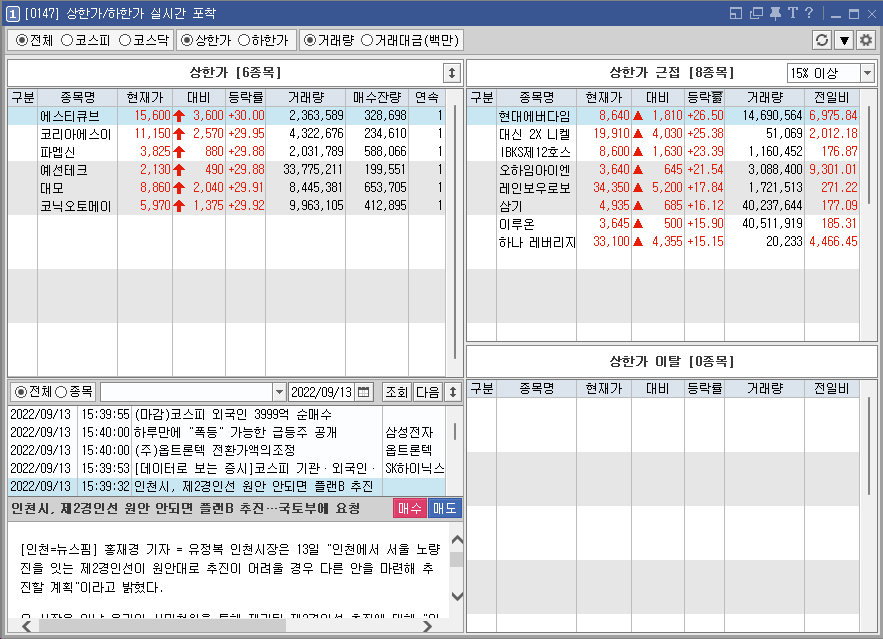Viewport: 883px width, 639px height.
Task: Refresh data with the circular arrows icon
Action: (822, 40)
